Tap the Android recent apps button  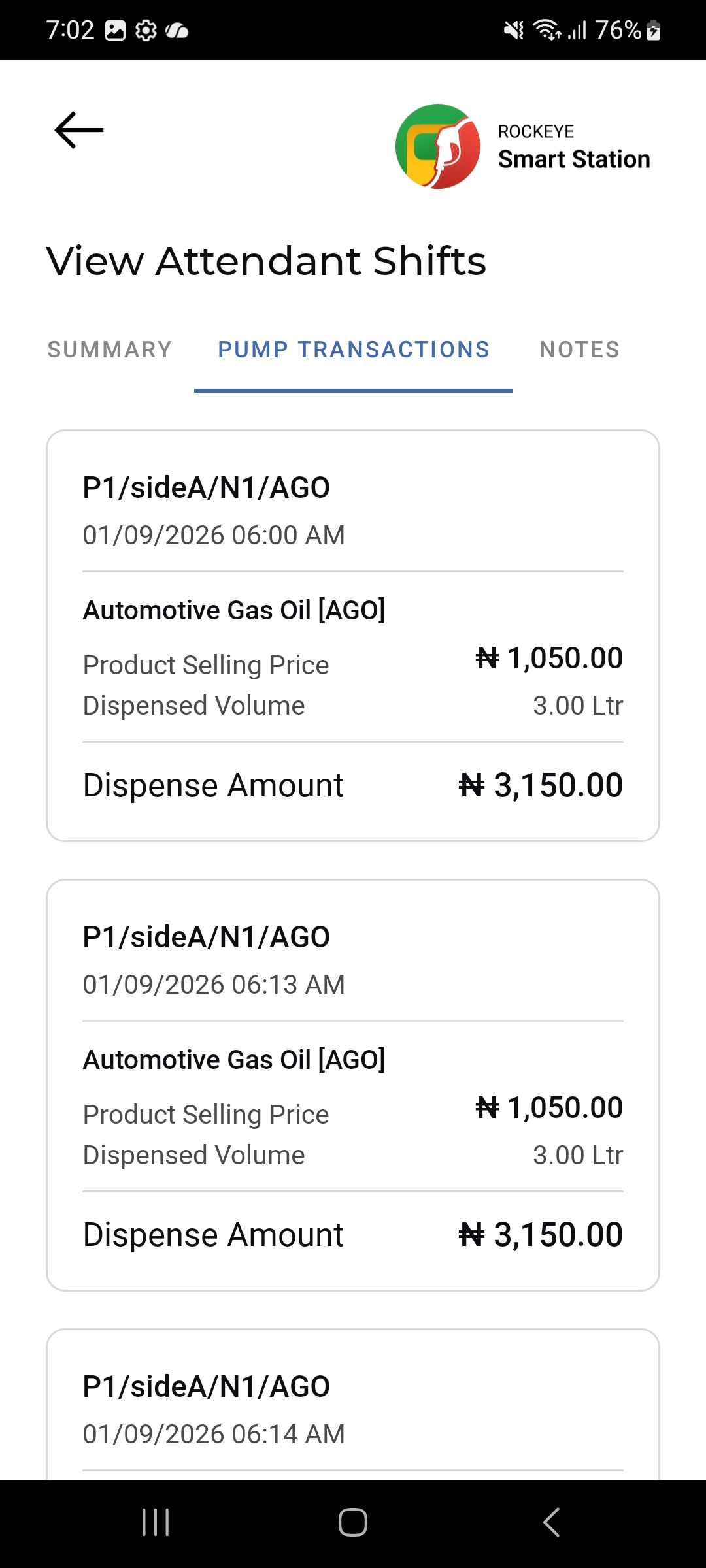tap(156, 1522)
